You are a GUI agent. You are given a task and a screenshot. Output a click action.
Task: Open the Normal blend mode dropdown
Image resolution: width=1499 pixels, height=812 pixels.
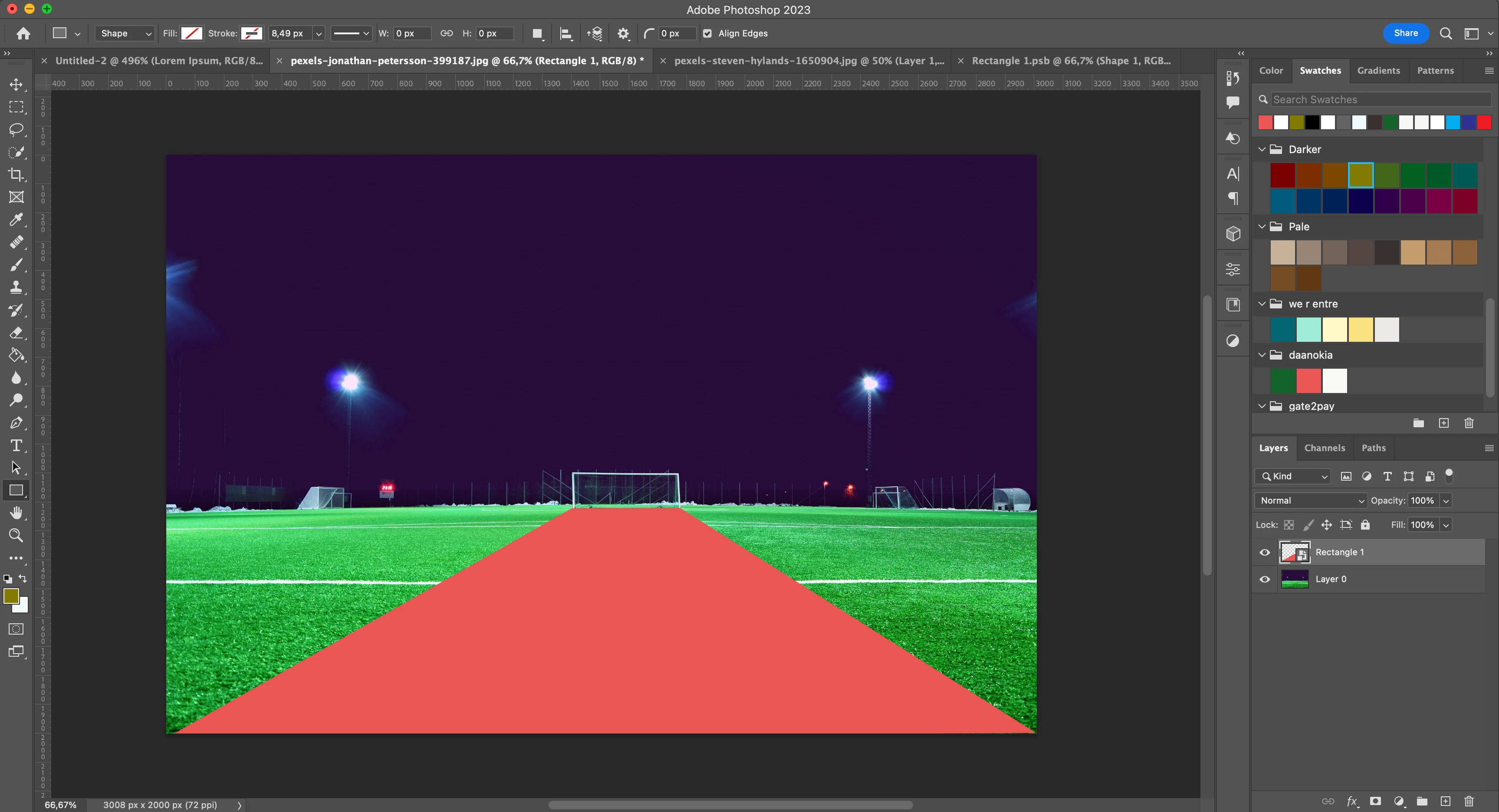(x=1311, y=500)
